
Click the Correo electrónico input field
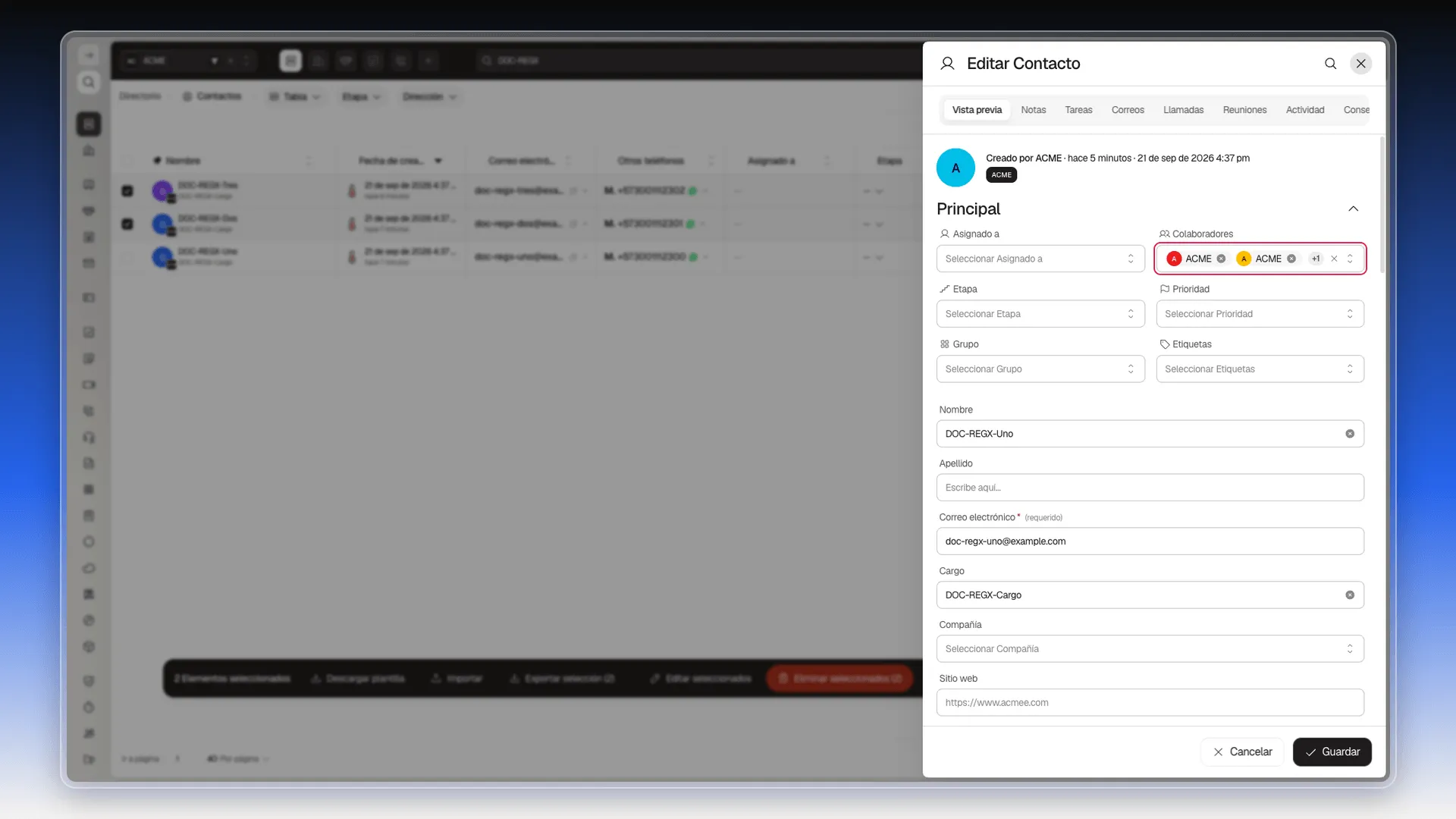[1150, 541]
